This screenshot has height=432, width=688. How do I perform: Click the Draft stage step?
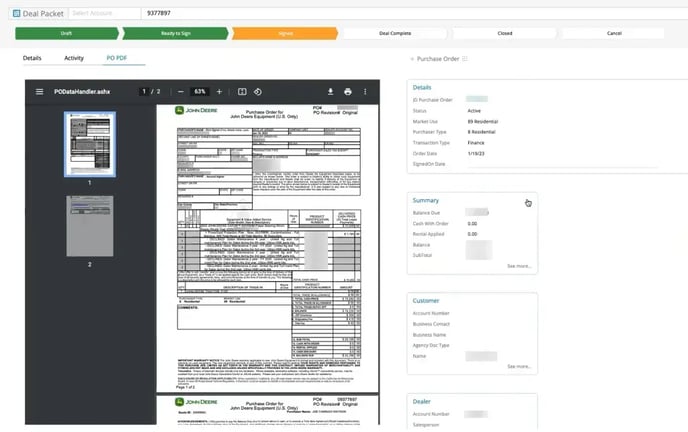tap(67, 33)
